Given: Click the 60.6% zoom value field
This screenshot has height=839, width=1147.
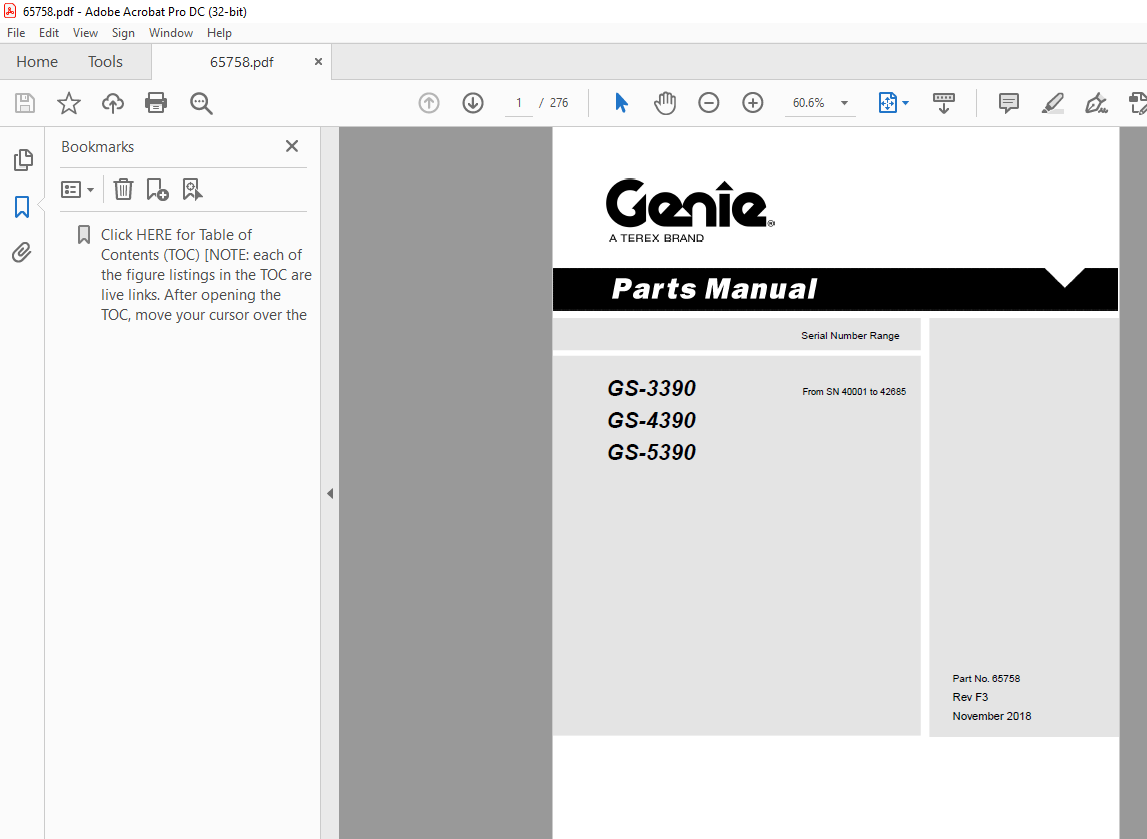Looking at the screenshot, I should click(x=809, y=103).
